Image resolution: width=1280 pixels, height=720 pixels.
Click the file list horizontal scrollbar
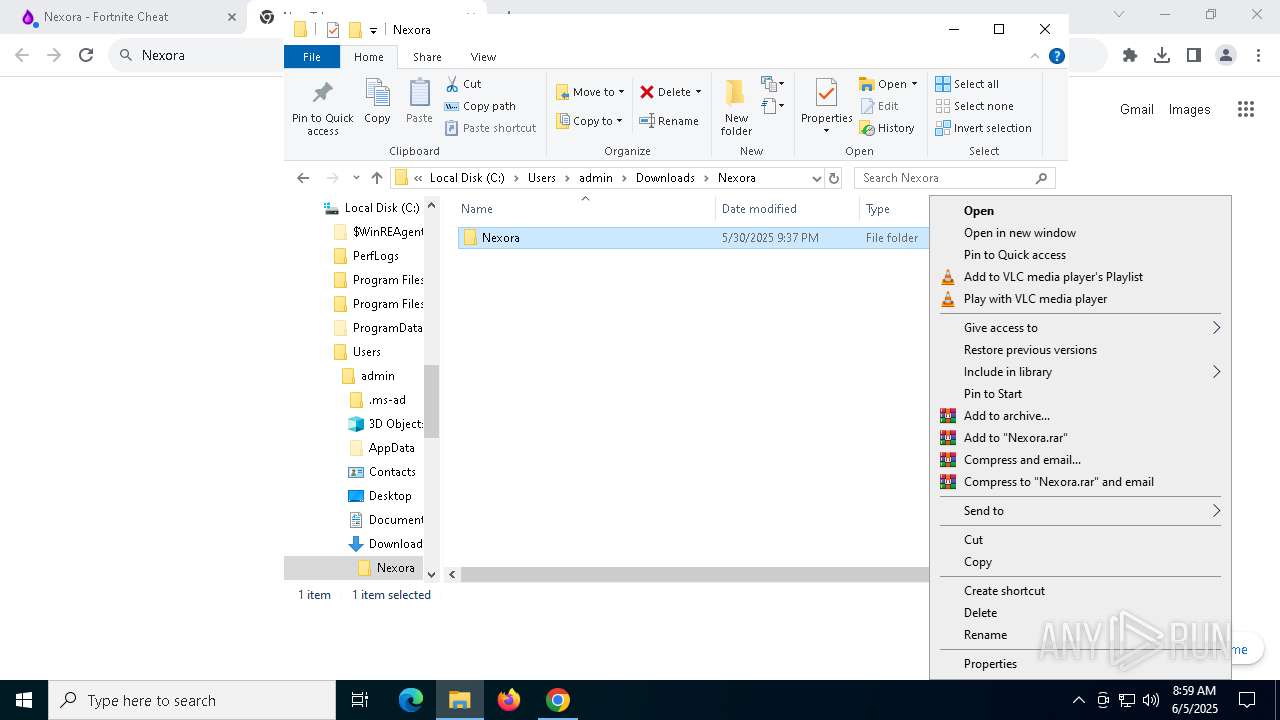point(695,574)
